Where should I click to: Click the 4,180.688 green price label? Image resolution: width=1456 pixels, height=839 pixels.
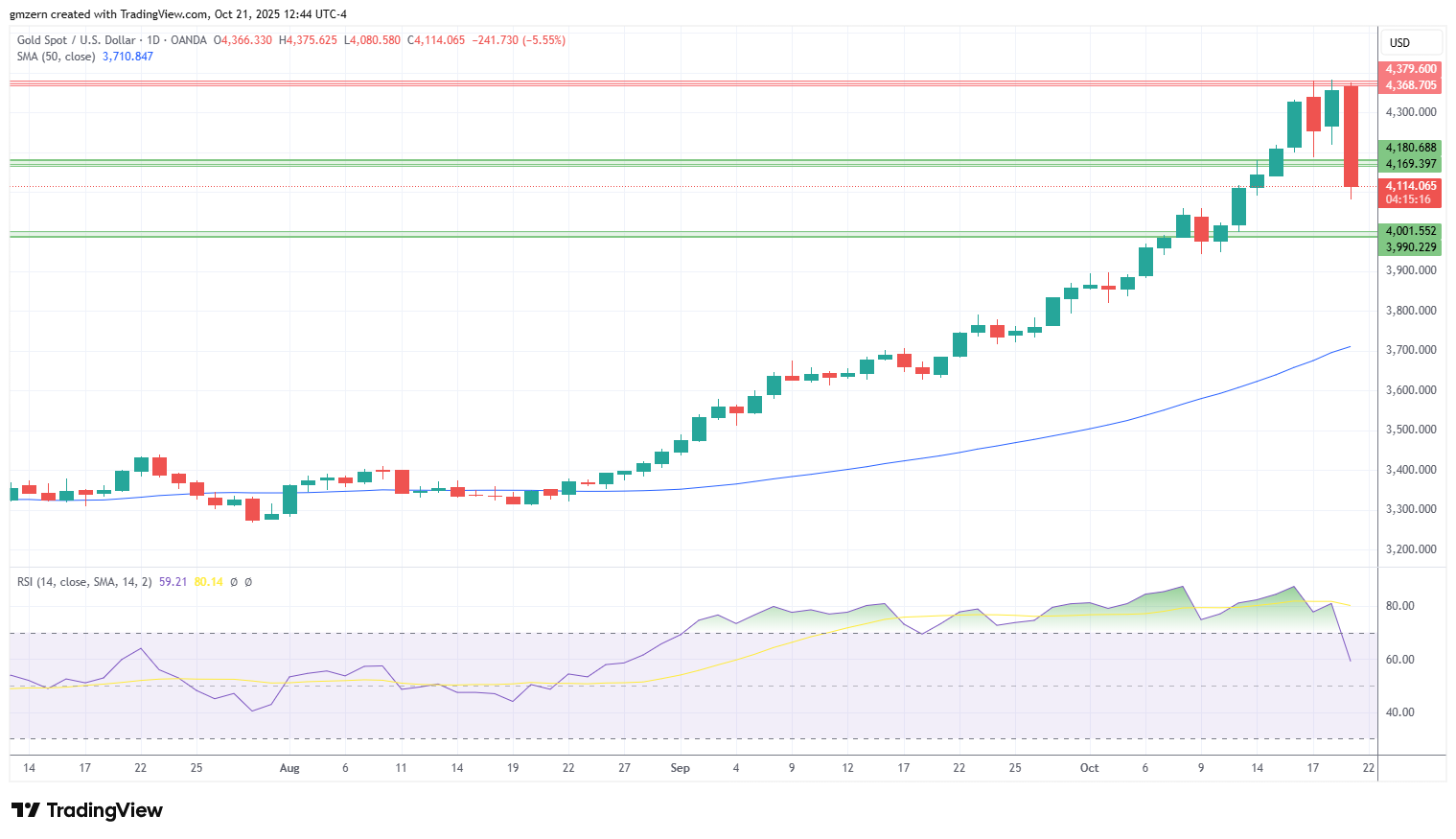point(1411,148)
